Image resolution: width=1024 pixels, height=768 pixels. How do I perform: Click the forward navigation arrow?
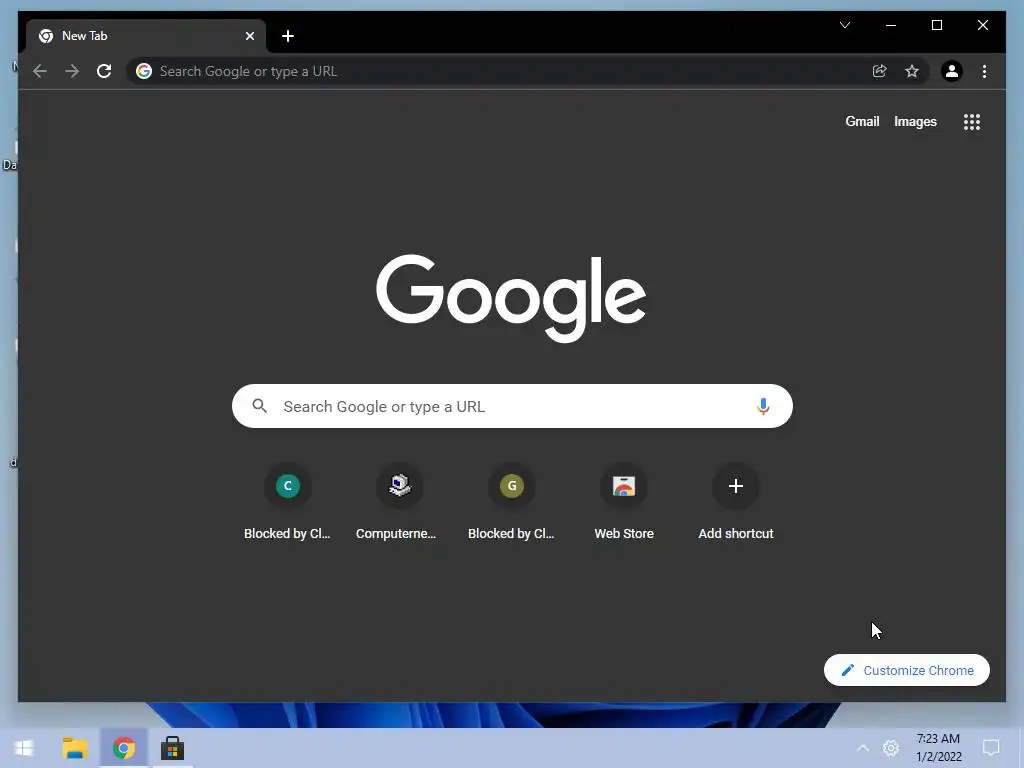click(x=72, y=71)
